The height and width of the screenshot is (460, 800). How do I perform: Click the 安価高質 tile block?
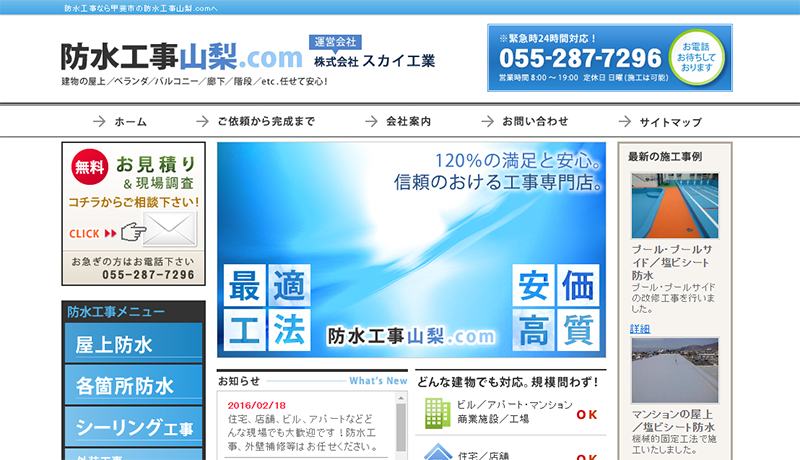click(x=556, y=307)
